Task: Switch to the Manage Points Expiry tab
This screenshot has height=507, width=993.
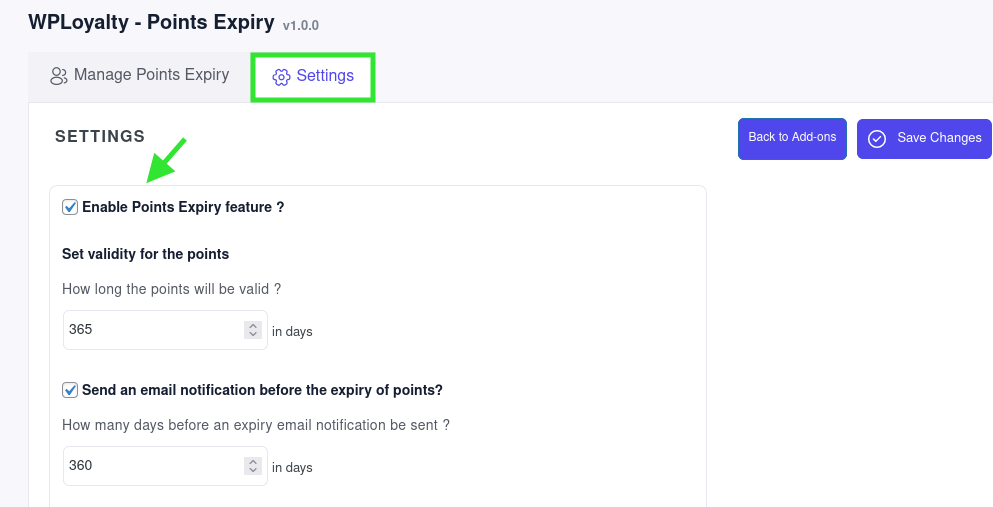Action: coord(139,75)
